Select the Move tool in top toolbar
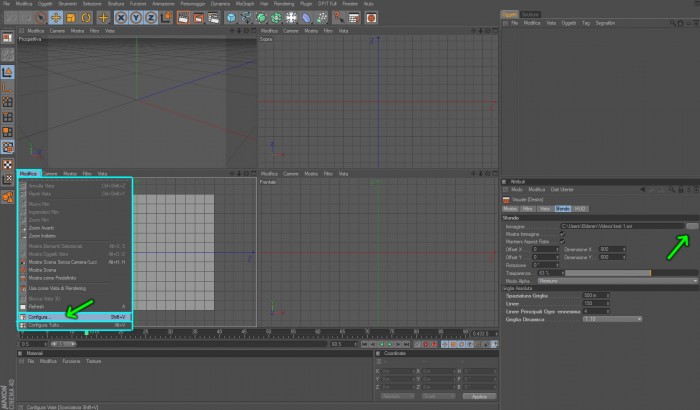 [56, 18]
